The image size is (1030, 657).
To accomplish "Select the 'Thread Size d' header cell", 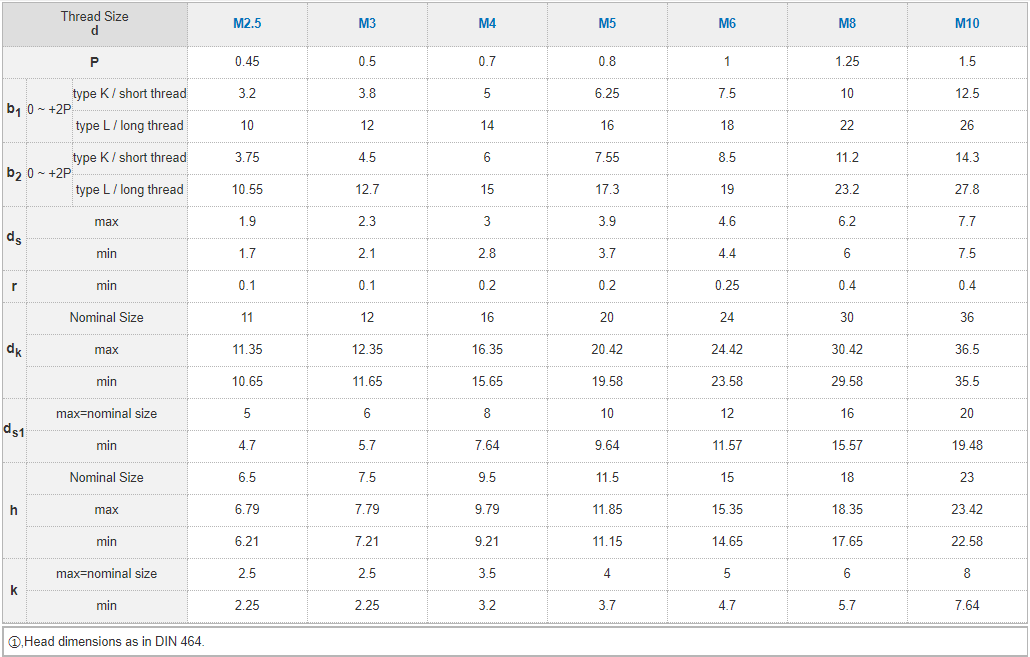I will [94, 24].
